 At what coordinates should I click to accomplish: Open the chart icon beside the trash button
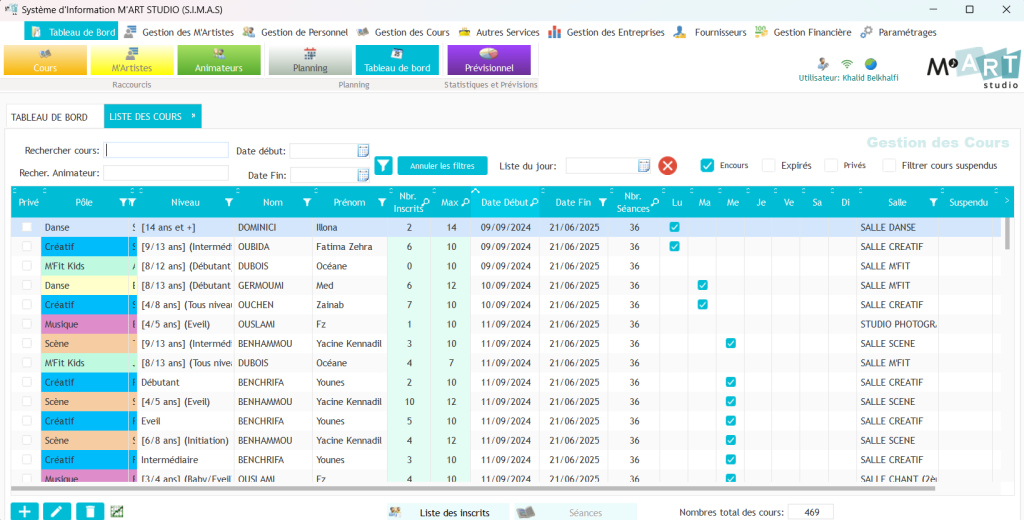tap(117, 511)
